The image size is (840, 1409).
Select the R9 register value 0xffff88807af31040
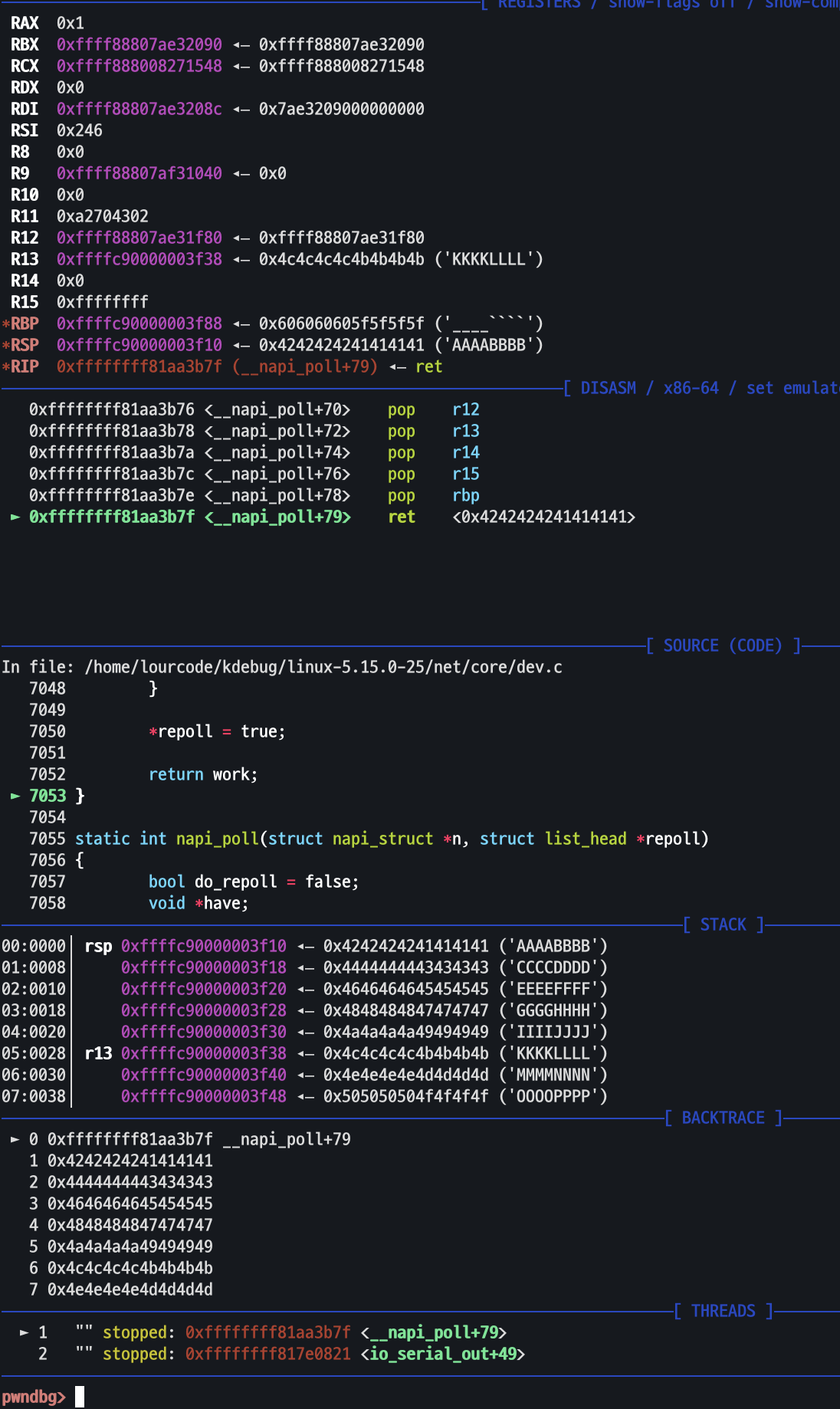[x=139, y=173]
